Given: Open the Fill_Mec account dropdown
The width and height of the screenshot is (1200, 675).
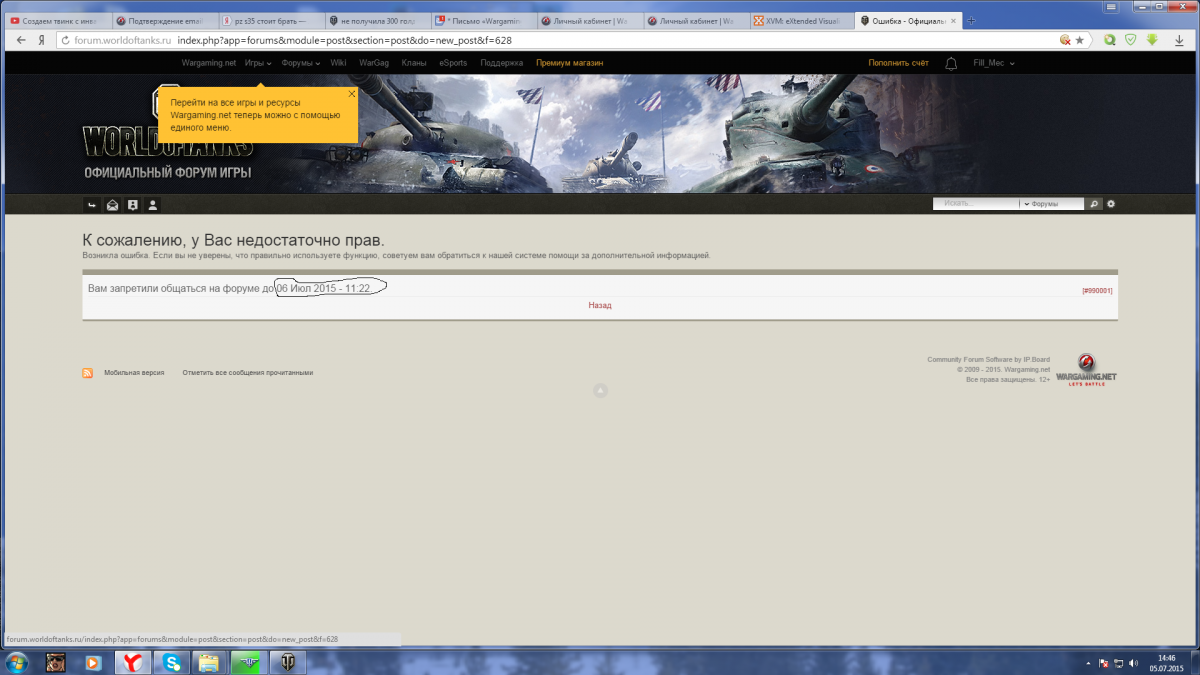Looking at the screenshot, I should 993,63.
